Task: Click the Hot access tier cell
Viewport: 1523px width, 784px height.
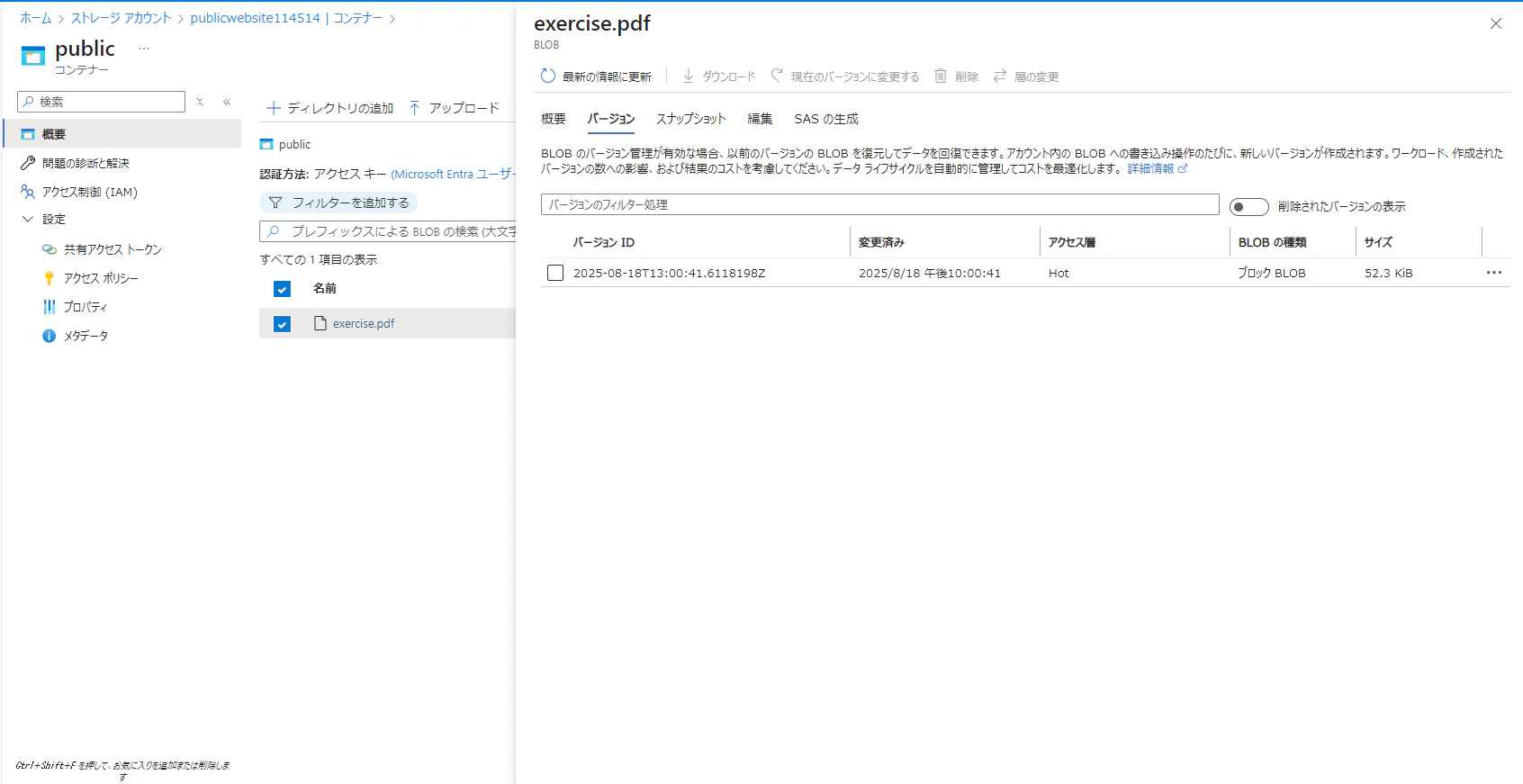Action: click(1059, 273)
